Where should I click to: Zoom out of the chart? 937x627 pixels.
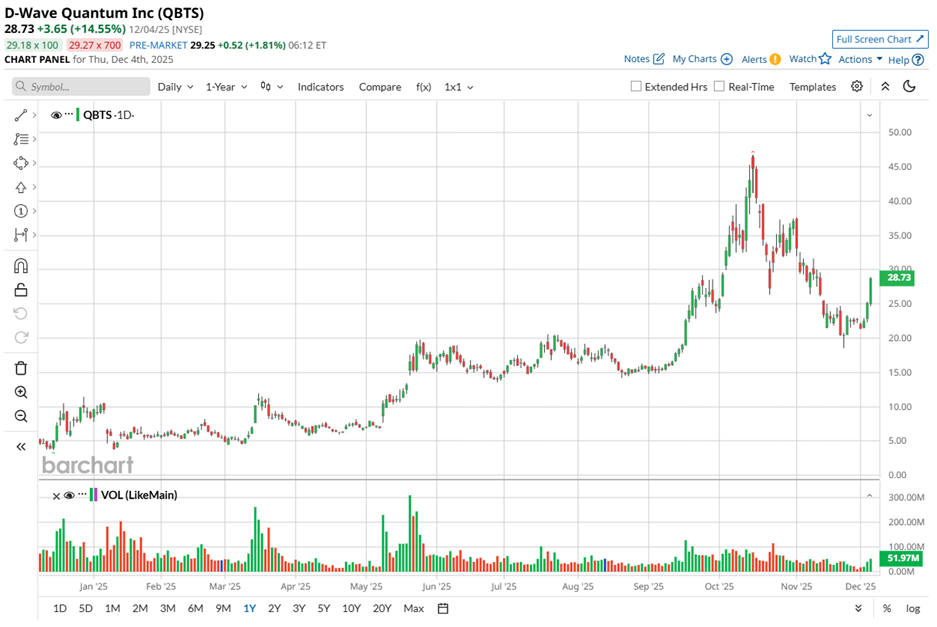pos(21,416)
